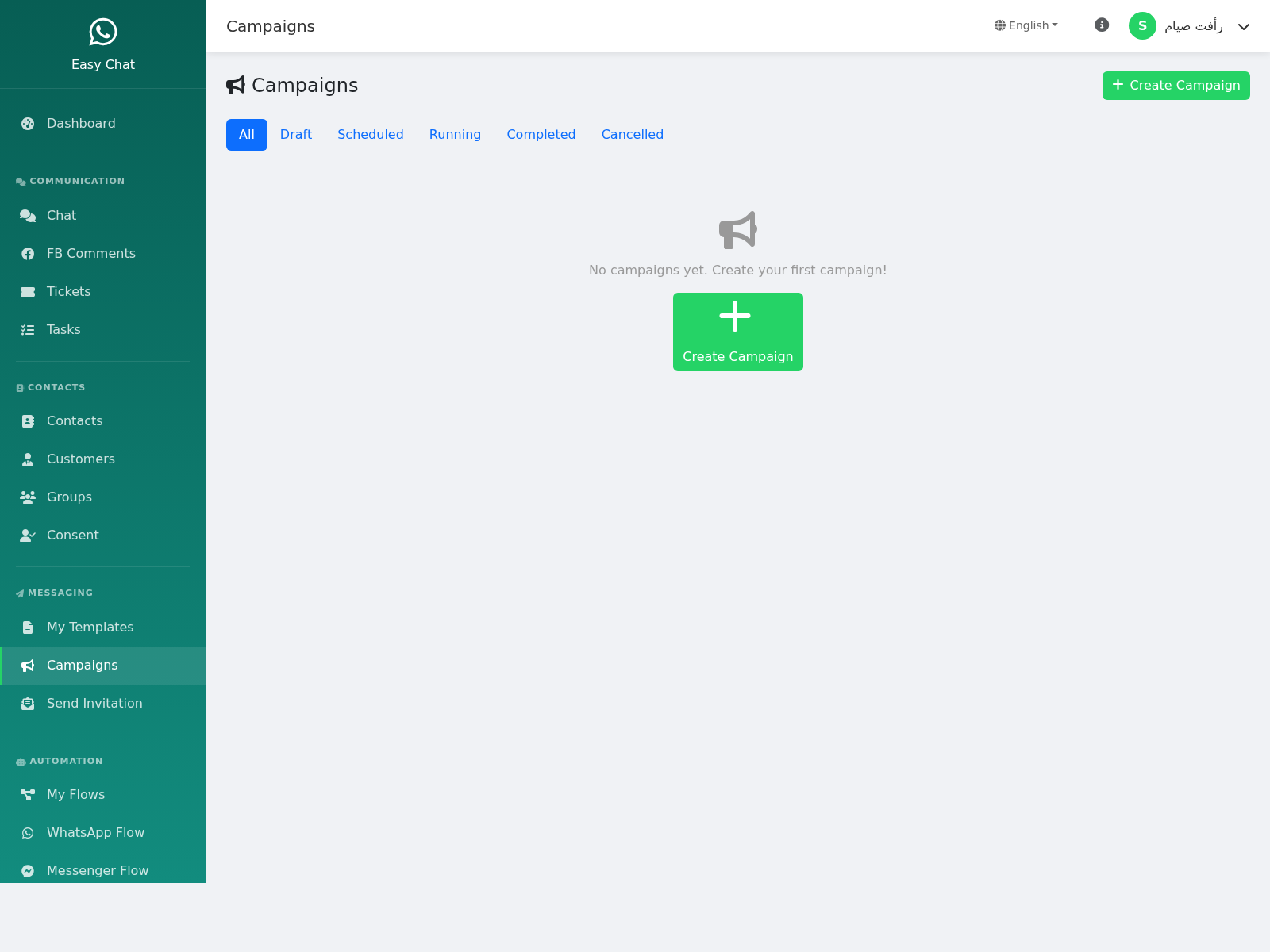Open the info circle icon in header
Screen dimensions: 1270x952
[x=1102, y=25]
